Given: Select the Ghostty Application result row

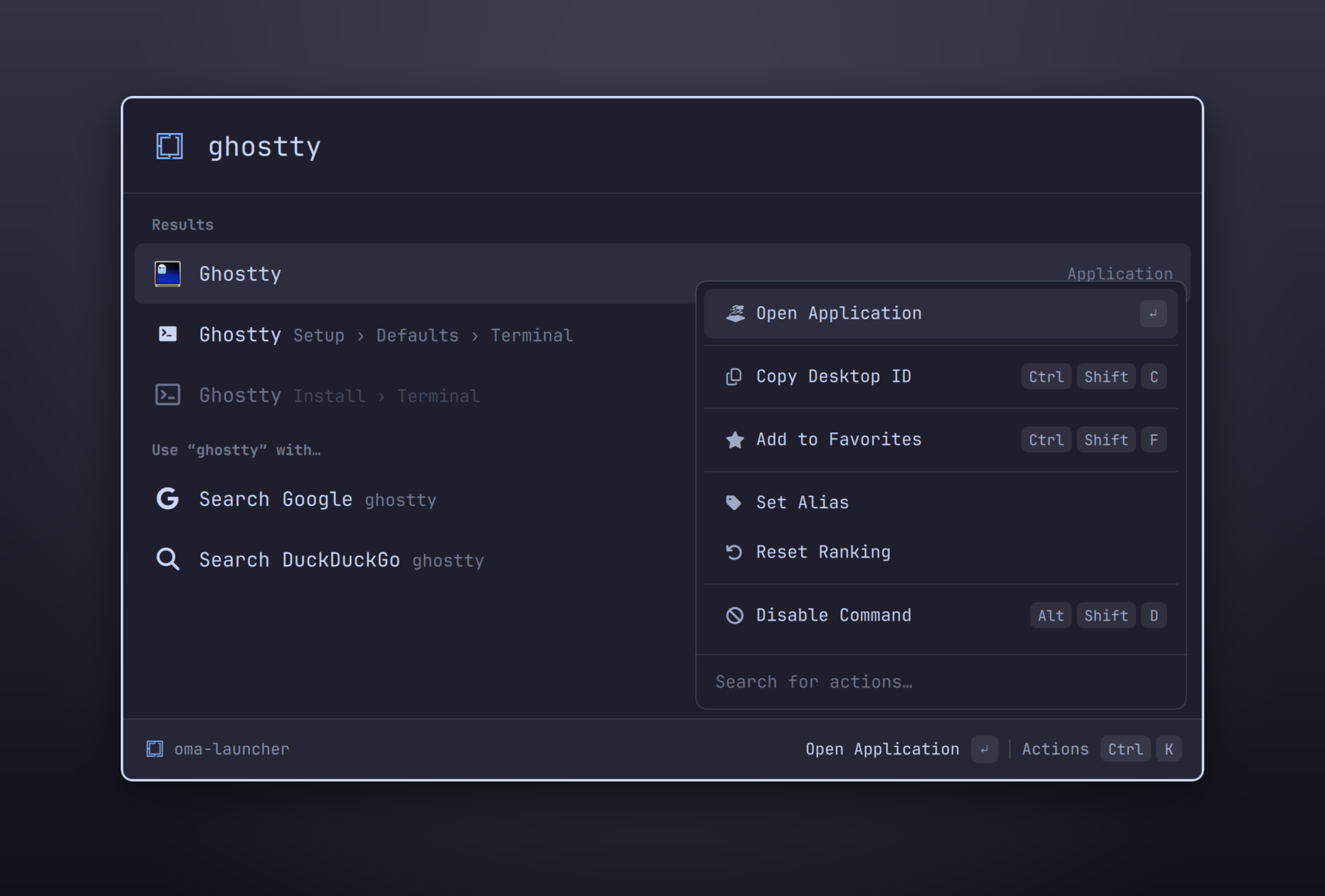Looking at the screenshot, I should coord(662,274).
